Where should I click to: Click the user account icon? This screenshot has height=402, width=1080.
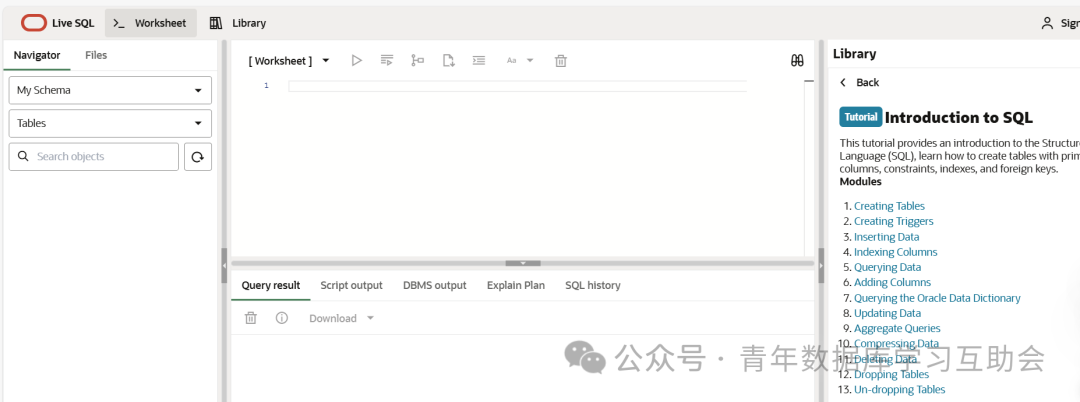tap(1047, 23)
